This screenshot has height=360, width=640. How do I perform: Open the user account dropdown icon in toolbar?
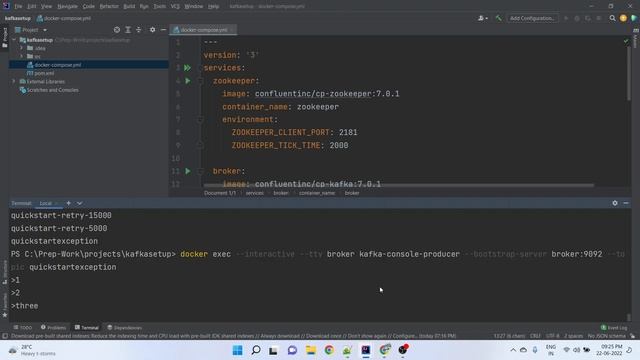(x=482, y=18)
